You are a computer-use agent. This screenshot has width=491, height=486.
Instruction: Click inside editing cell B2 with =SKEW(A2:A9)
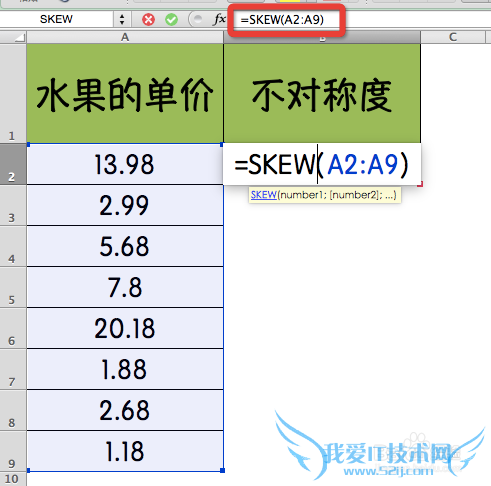click(x=322, y=164)
